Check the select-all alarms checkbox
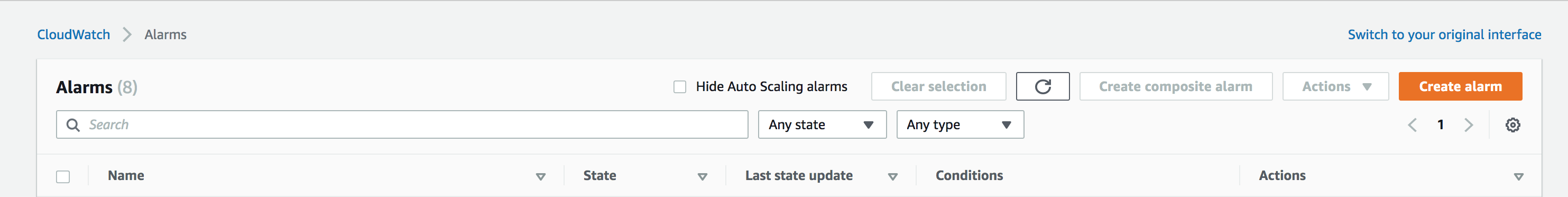Screen dimensions: 1568x197 pyautogui.click(x=63, y=177)
